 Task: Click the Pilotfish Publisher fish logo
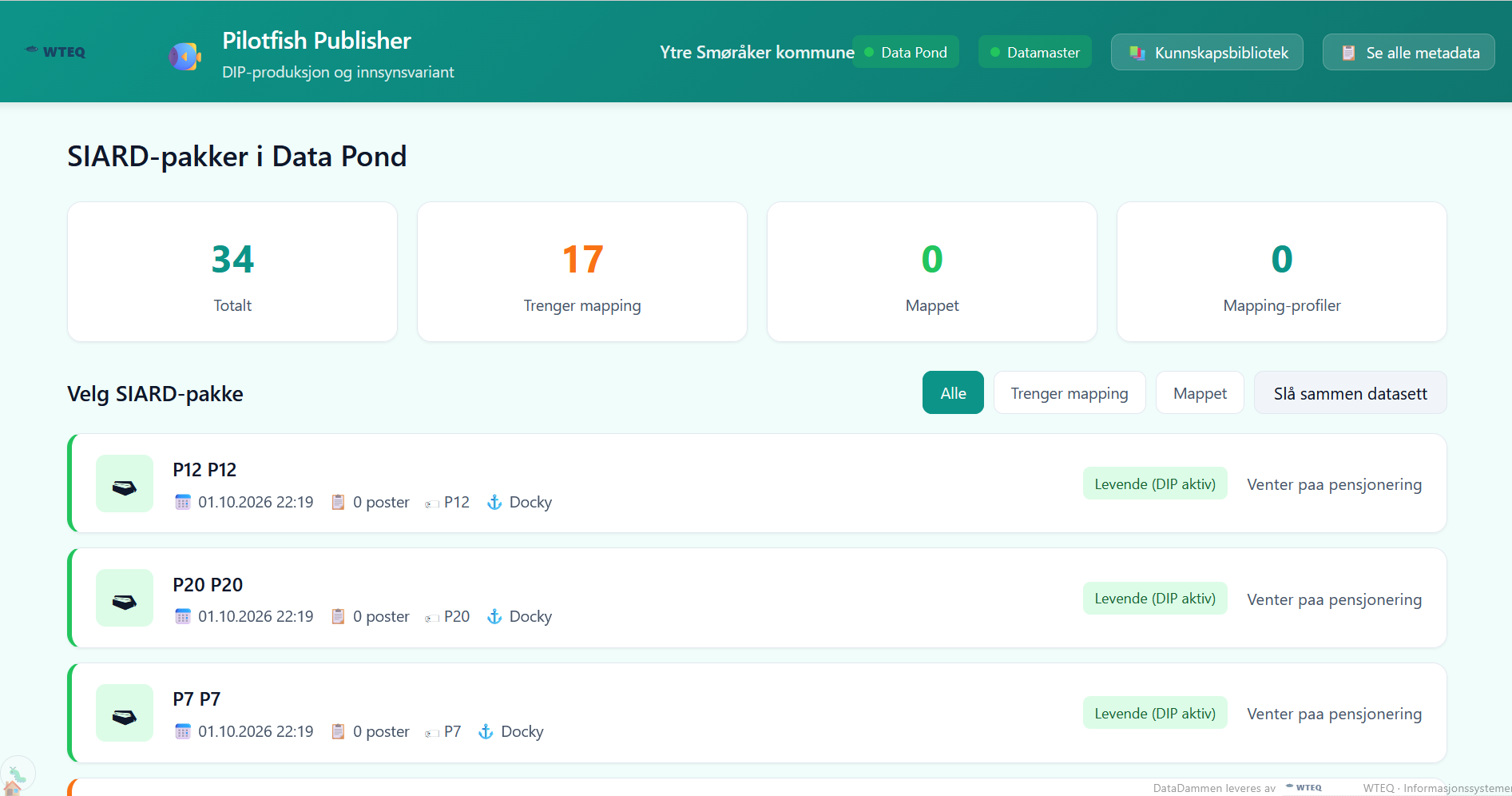[x=185, y=56]
